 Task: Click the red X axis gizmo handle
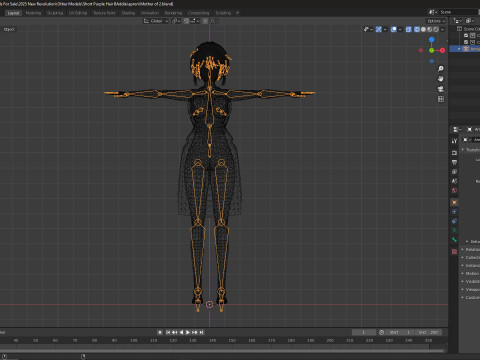(x=442, y=50)
